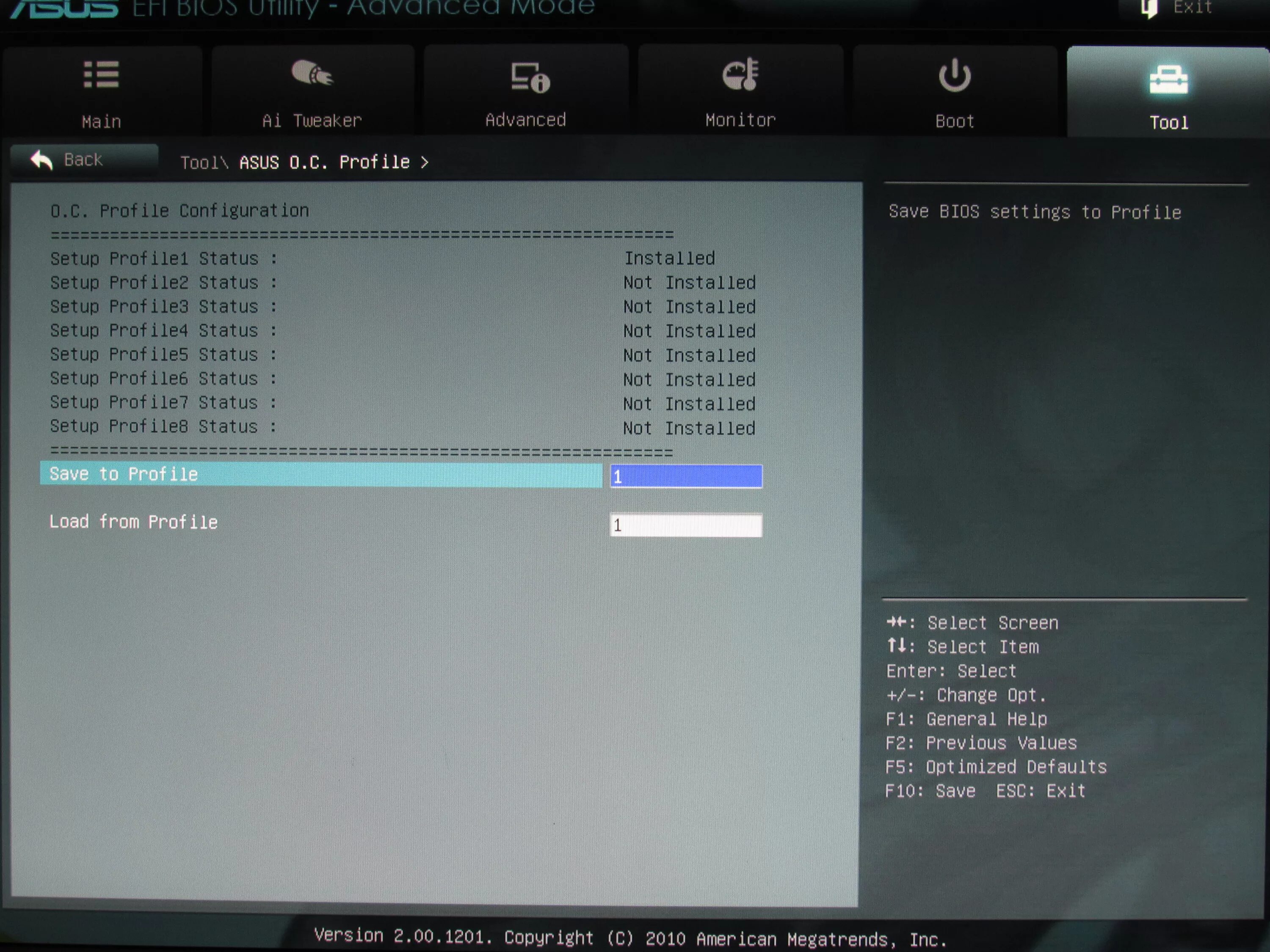
Task: Click the Advanced monitor-info icon
Action: (x=530, y=77)
